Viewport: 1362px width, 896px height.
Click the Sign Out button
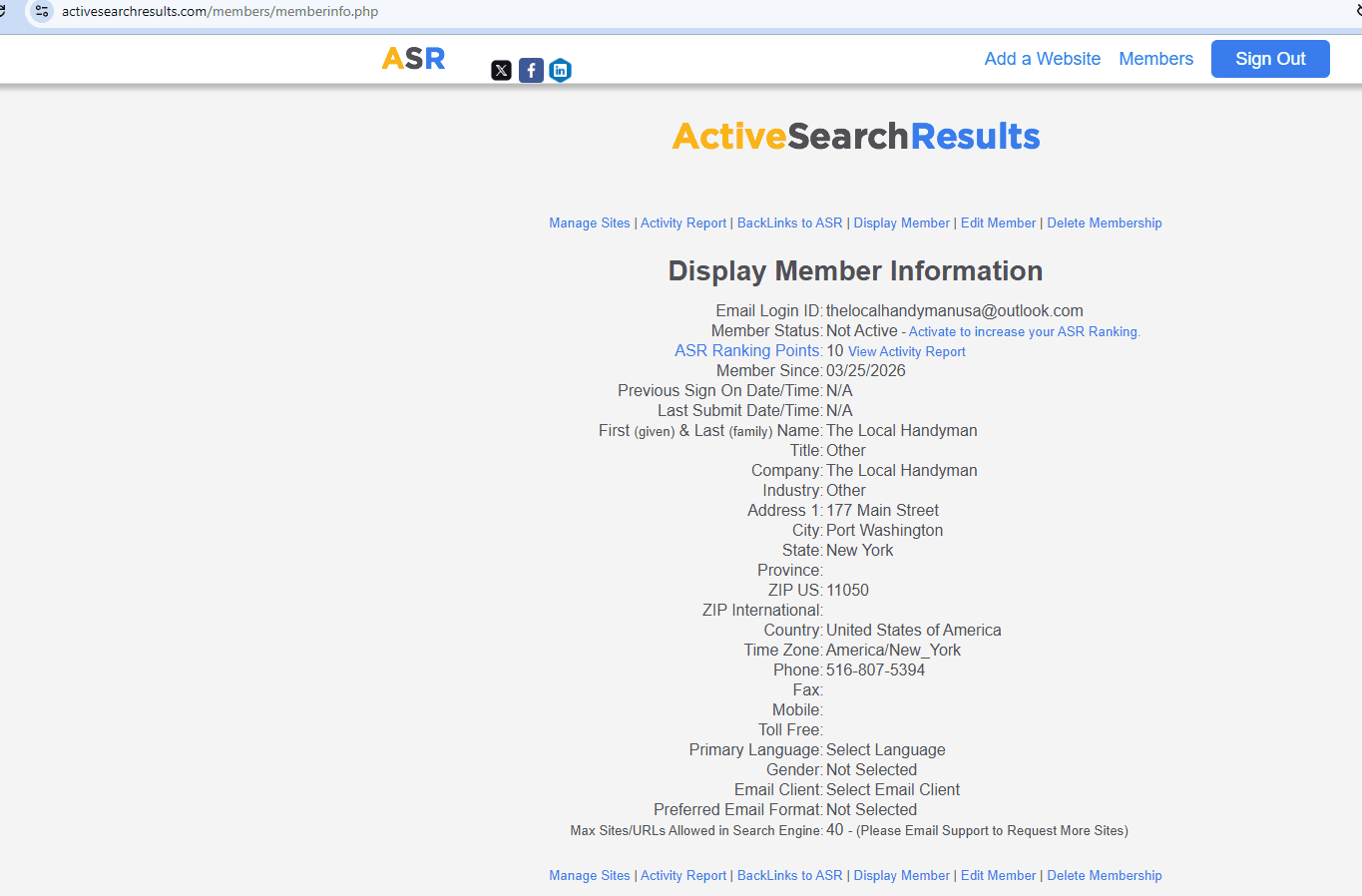pyautogui.click(x=1269, y=59)
